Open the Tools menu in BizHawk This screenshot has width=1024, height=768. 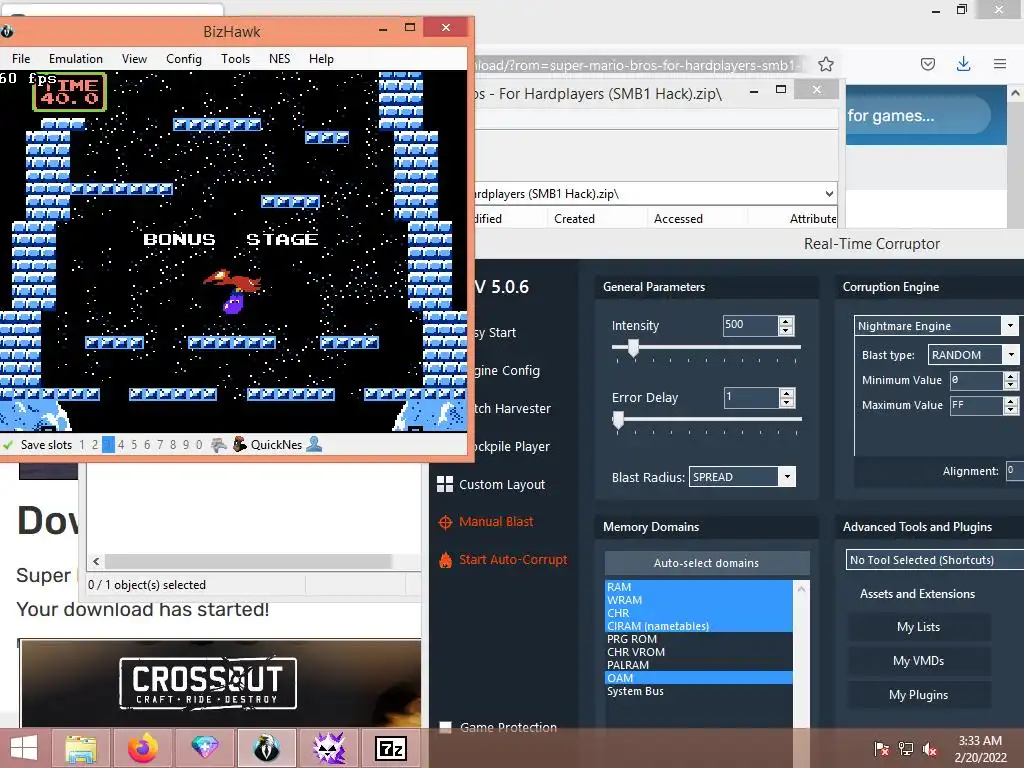[x=235, y=59]
